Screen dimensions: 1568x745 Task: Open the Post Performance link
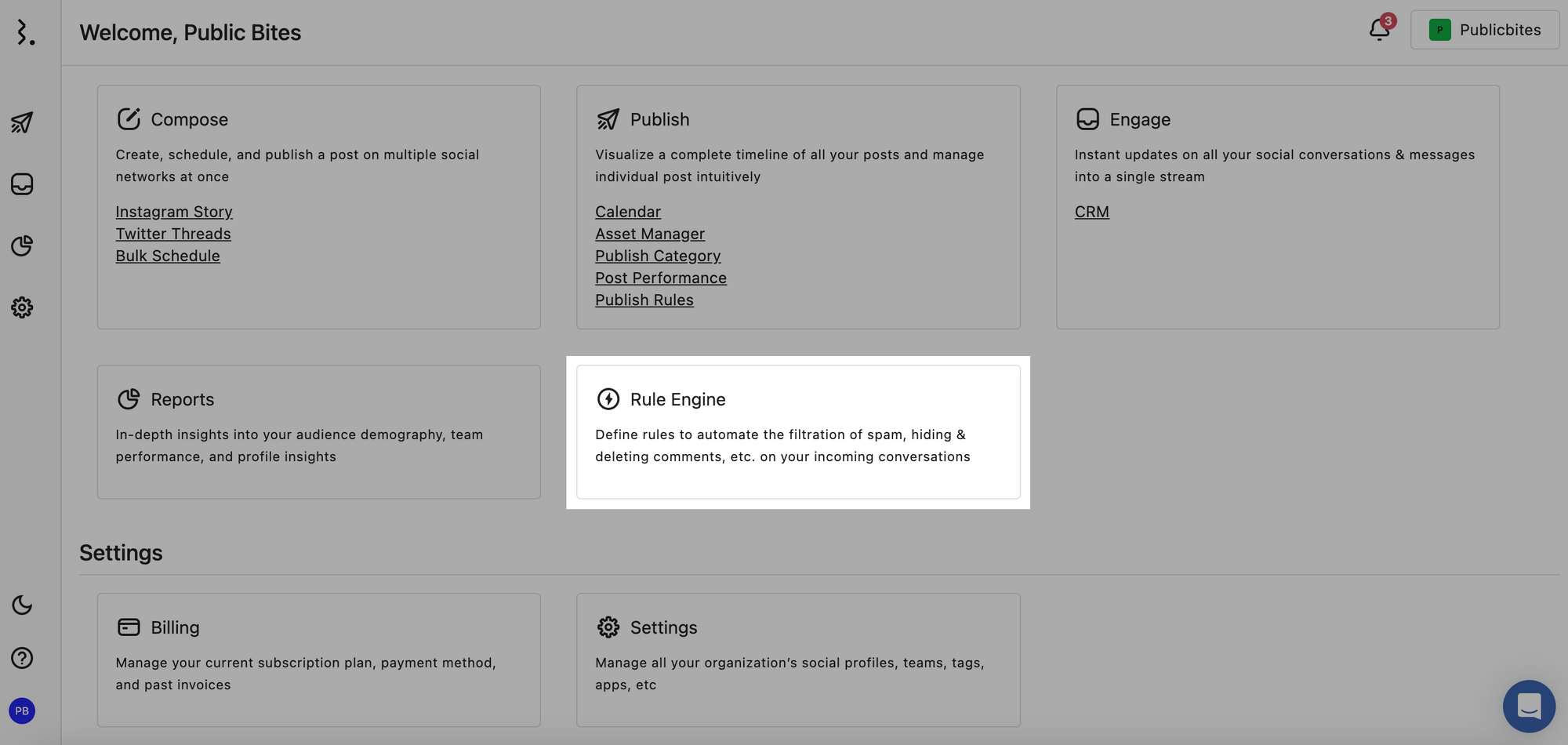click(660, 278)
